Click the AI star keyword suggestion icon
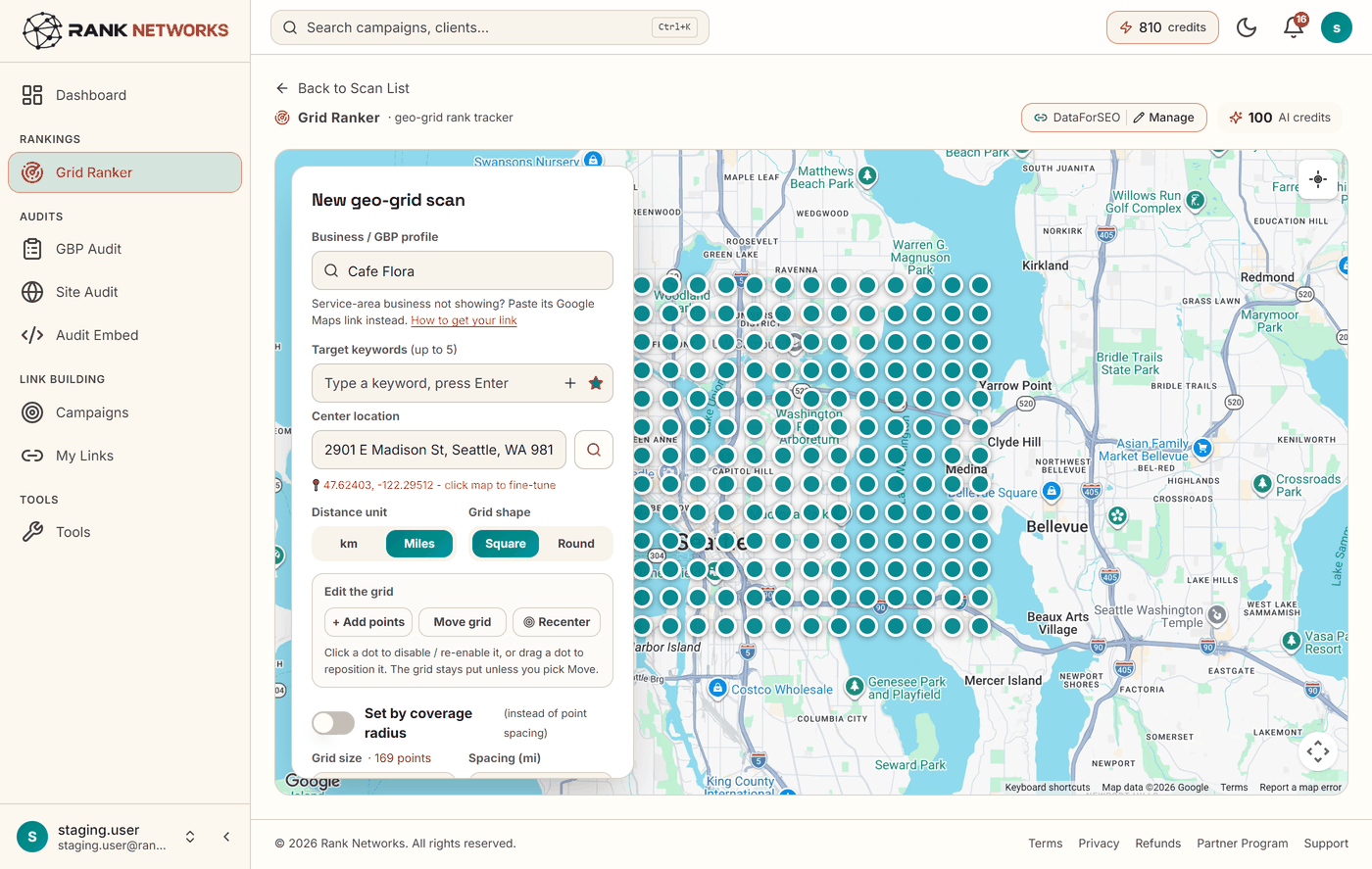The image size is (1372, 869). (596, 383)
